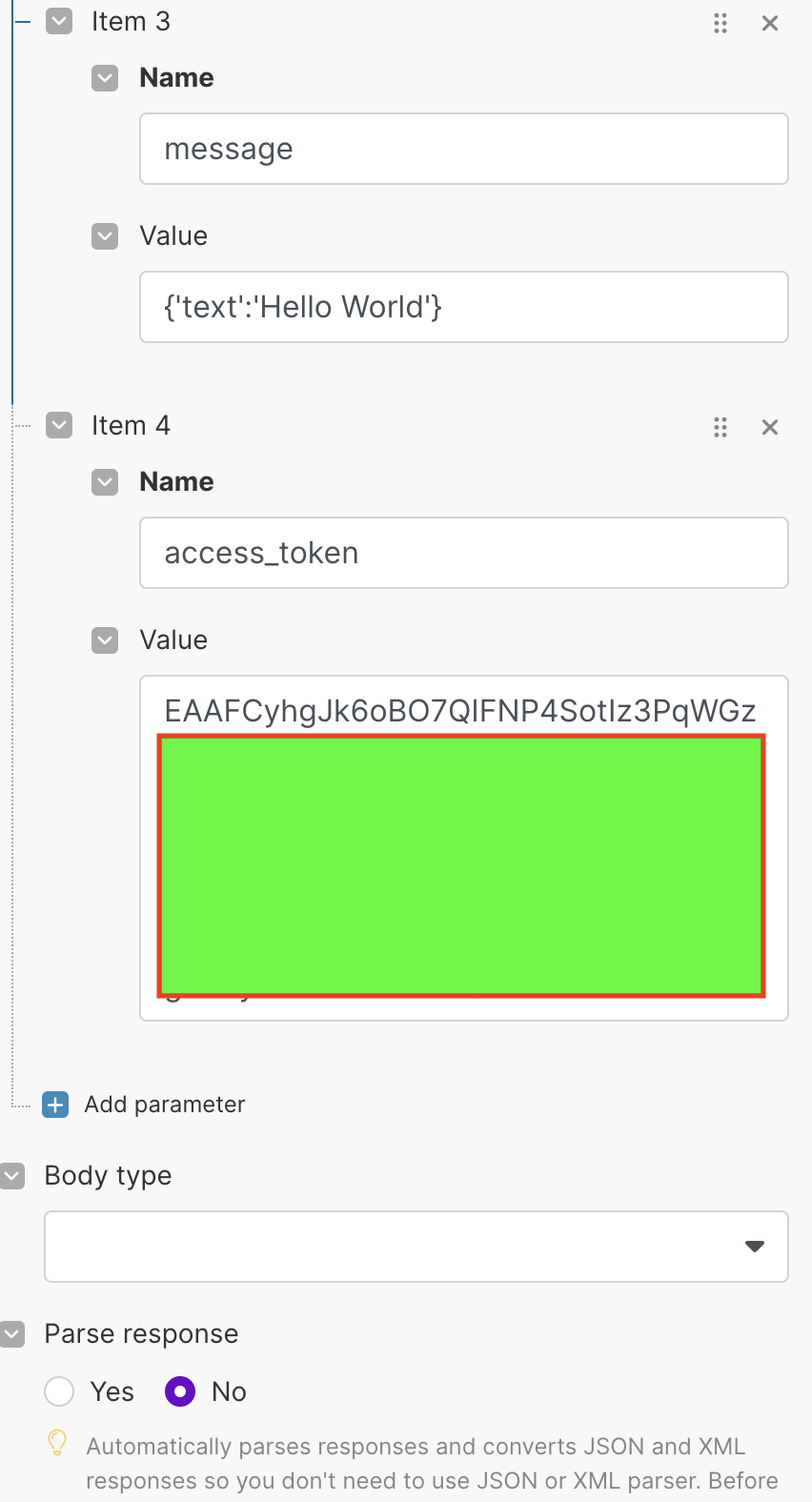The height and width of the screenshot is (1502, 812).
Task: Toggle the Item 3 Value field chevron
Action: coord(105,236)
